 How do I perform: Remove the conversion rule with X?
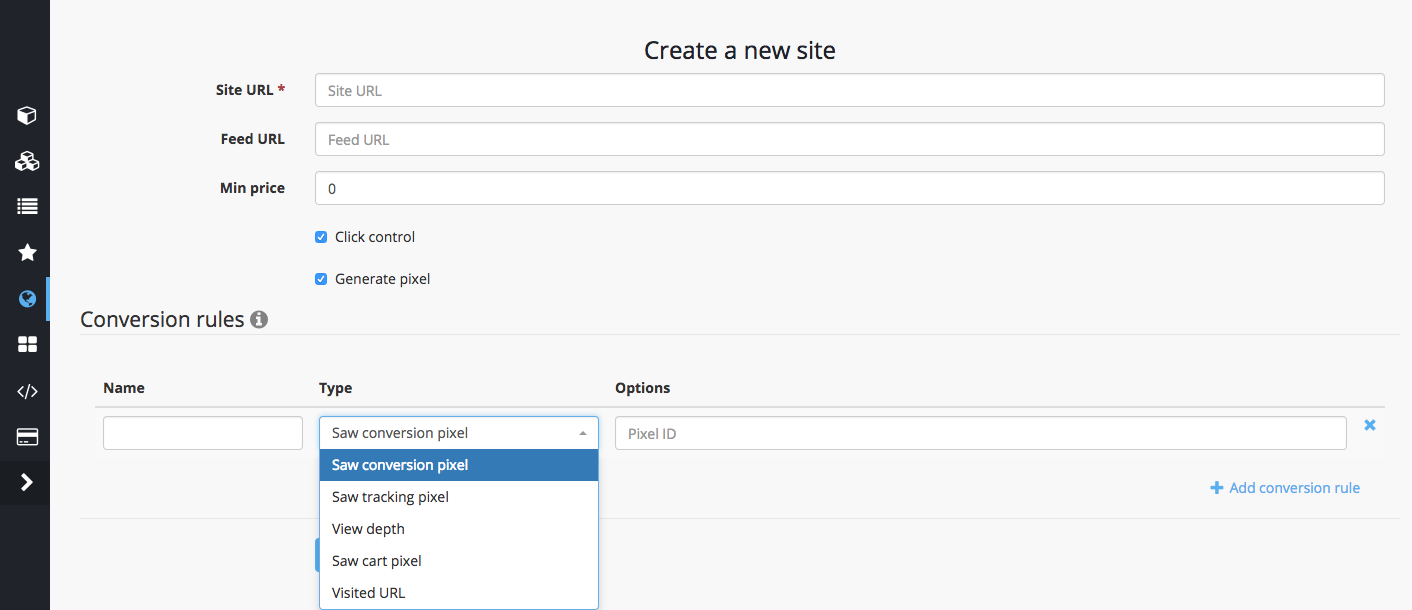click(x=1370, y=425)
